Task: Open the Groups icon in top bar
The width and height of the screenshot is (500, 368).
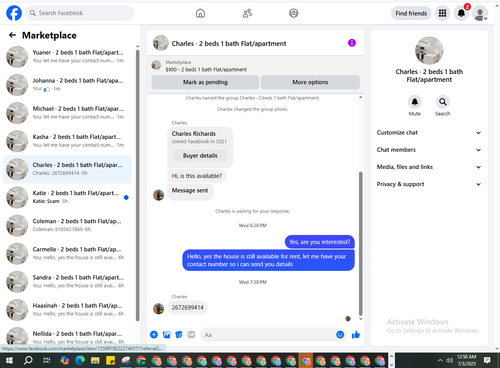Action: 294,13
